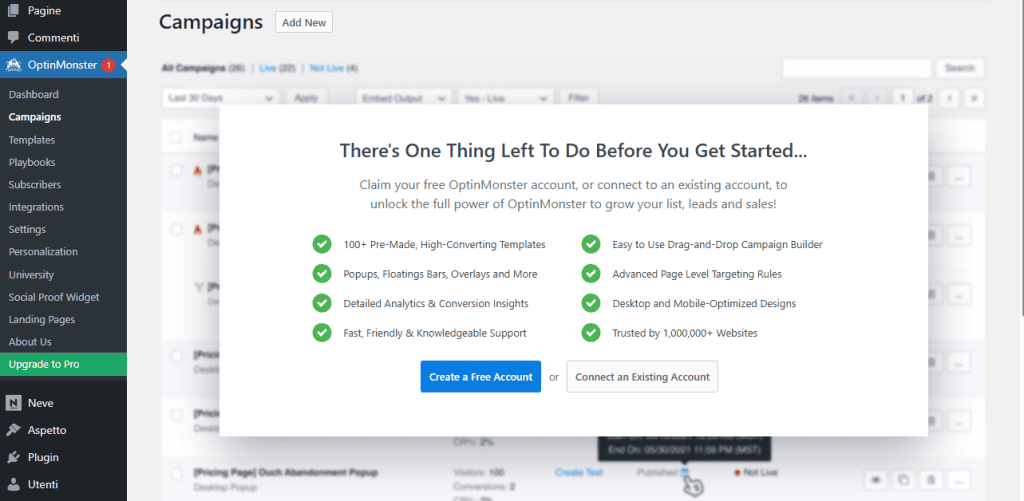
Task: Check the Ouch Abandonment Popup row checkbox
Action: coord(176,474)
